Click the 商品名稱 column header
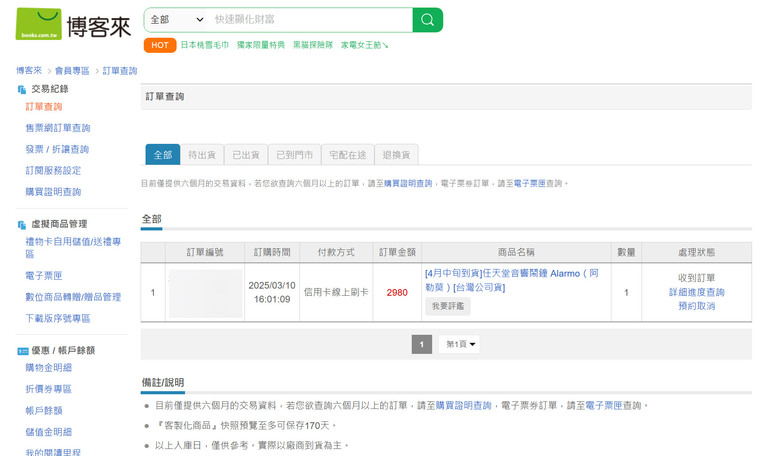This screenshot has width=780, height=456. pos(516,253)
